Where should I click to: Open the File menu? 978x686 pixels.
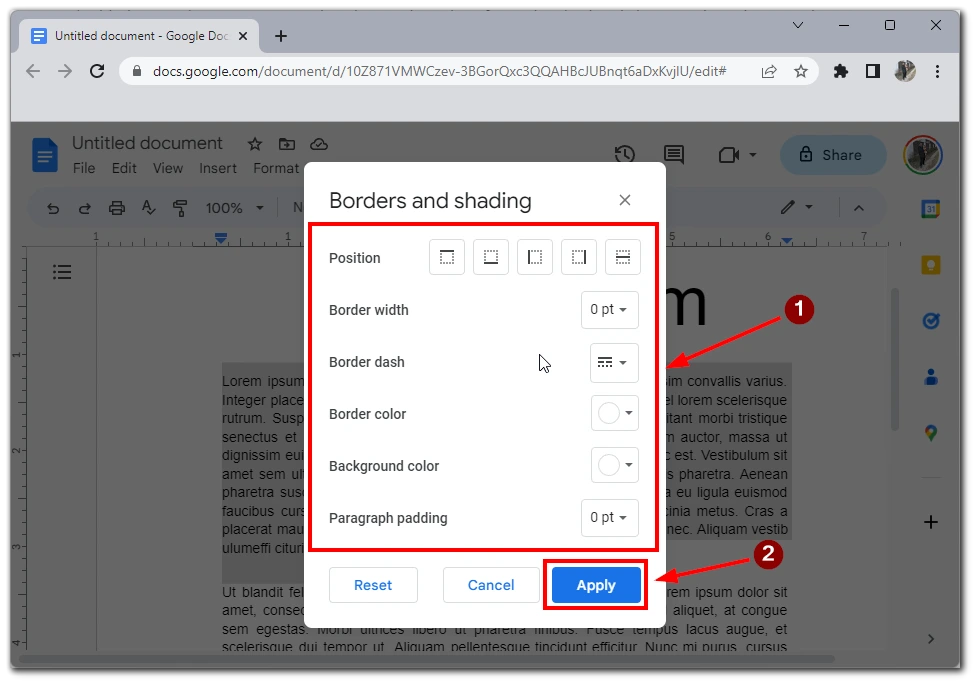click(84, 168)
